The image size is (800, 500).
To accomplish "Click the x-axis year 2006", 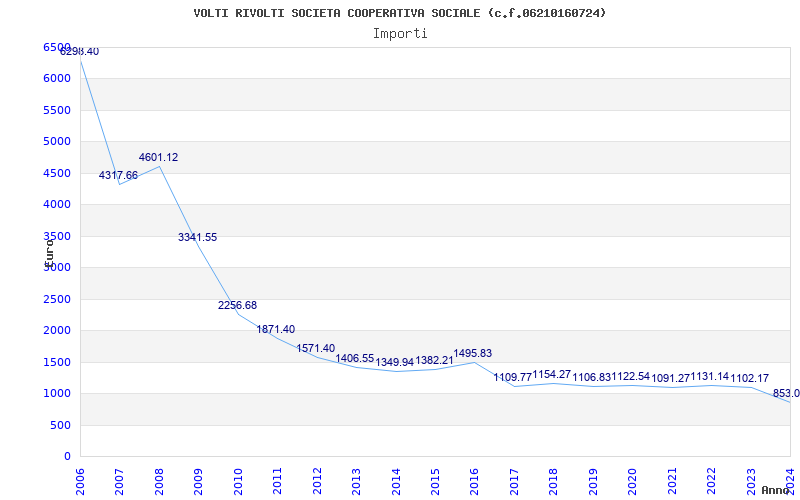I will (x=80, y=481).
